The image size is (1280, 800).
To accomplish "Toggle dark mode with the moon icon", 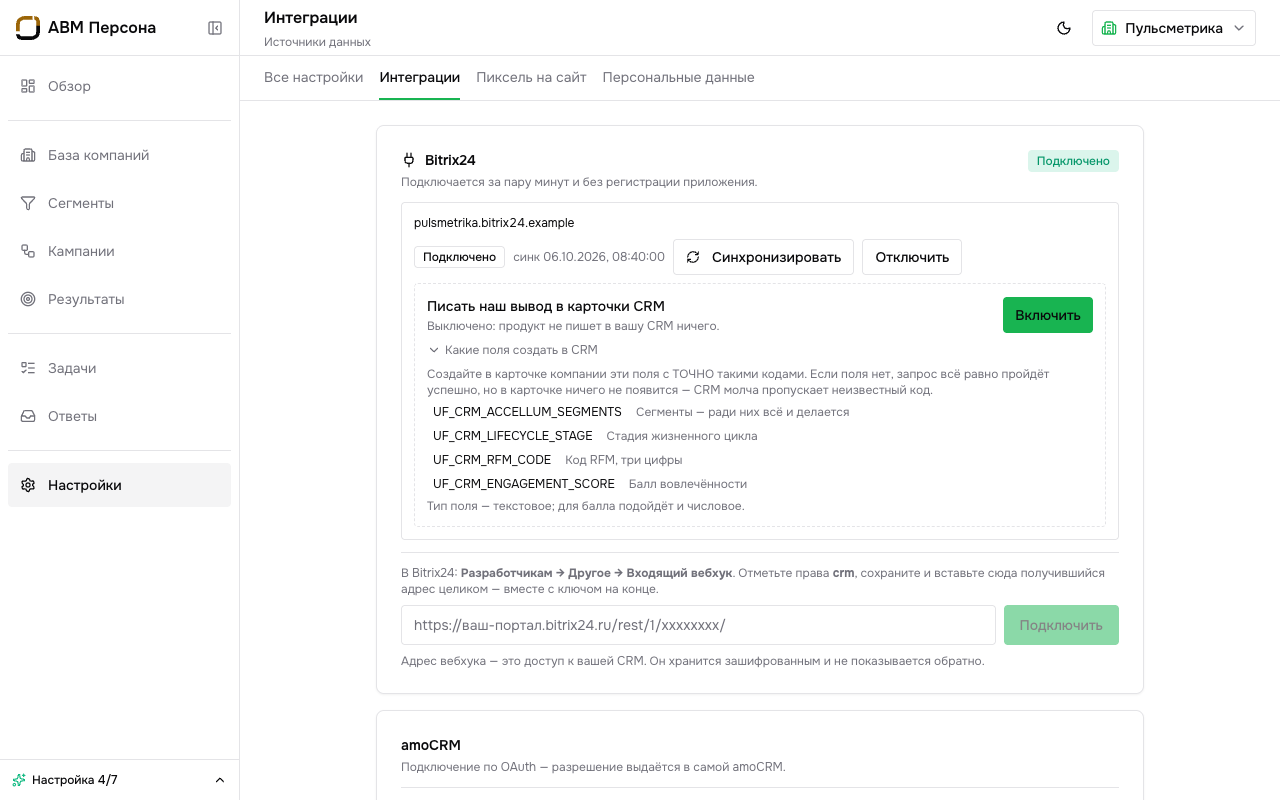I will pos(1064,28).
